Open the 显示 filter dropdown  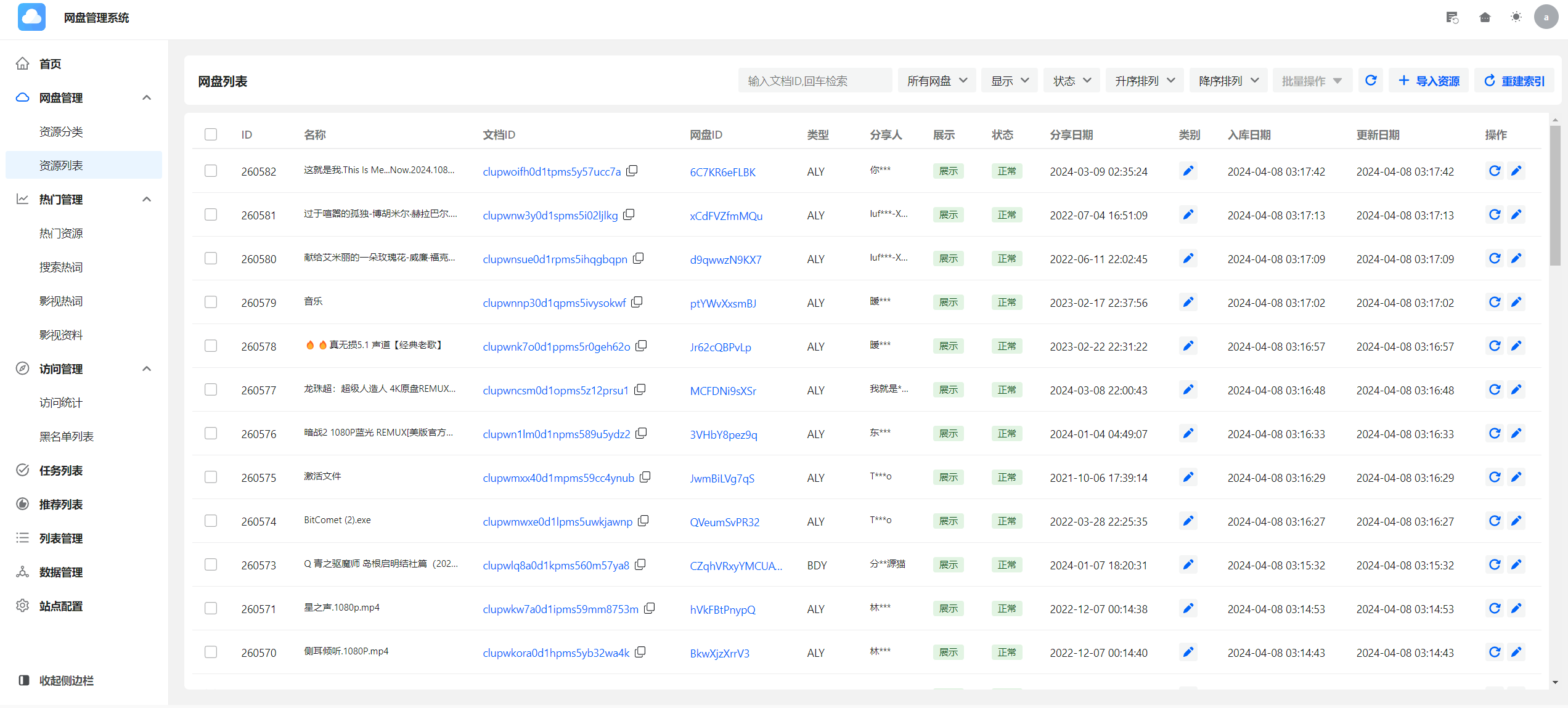click(x=1009, y=81)
